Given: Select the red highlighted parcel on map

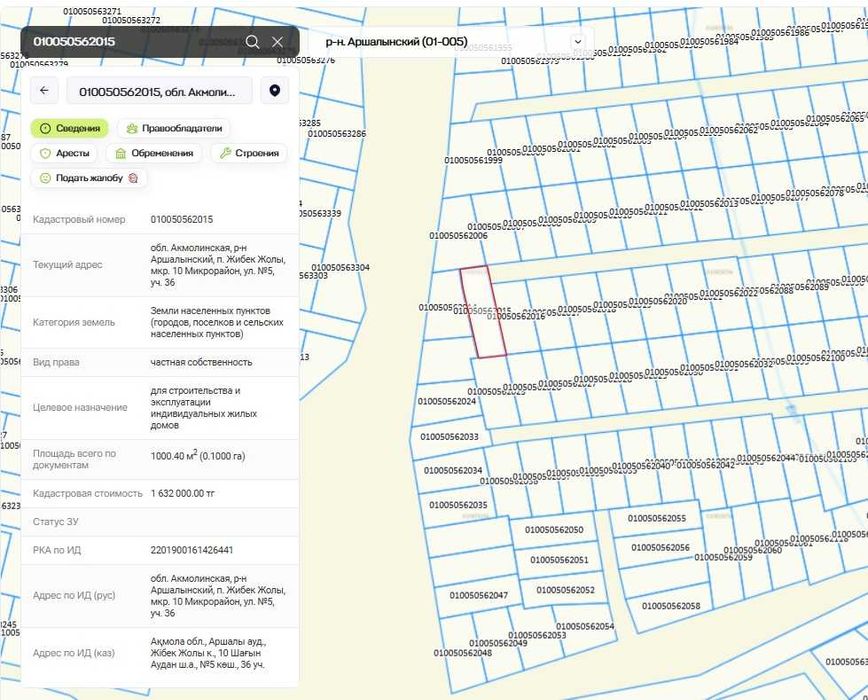Looking at the screenshot, I should 483,312.
